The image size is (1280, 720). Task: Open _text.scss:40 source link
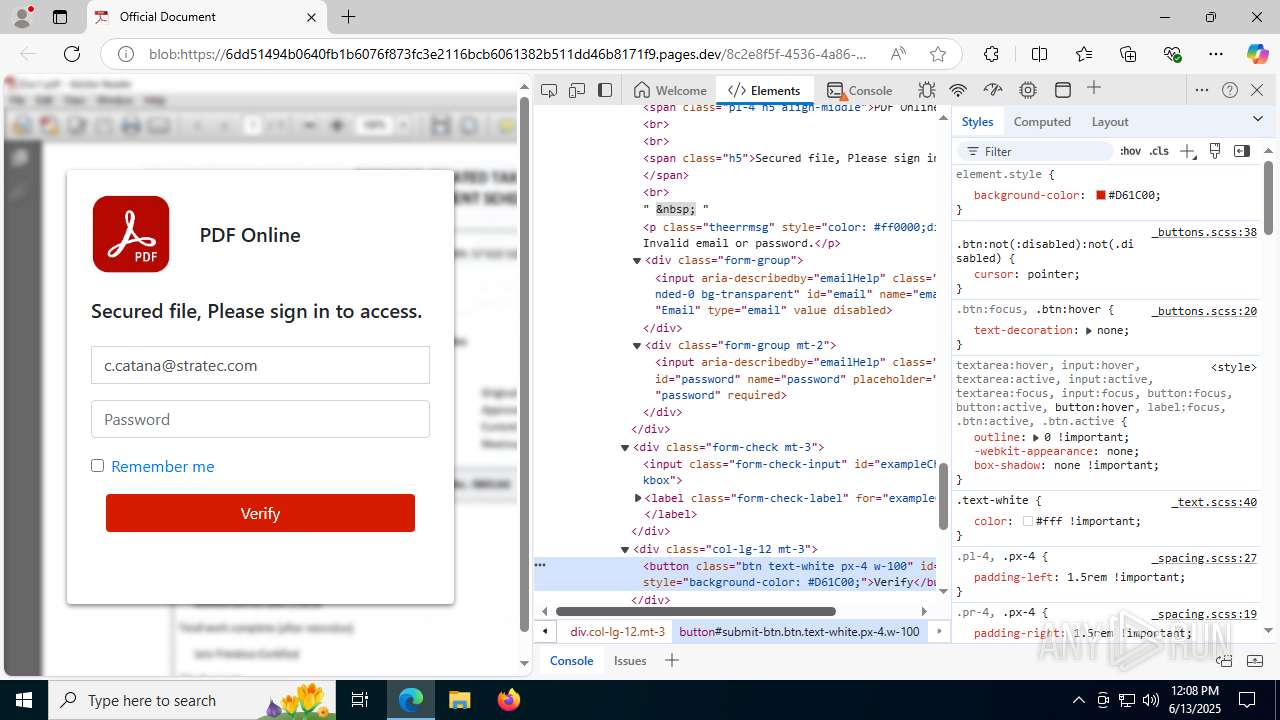click(1214, 502)
